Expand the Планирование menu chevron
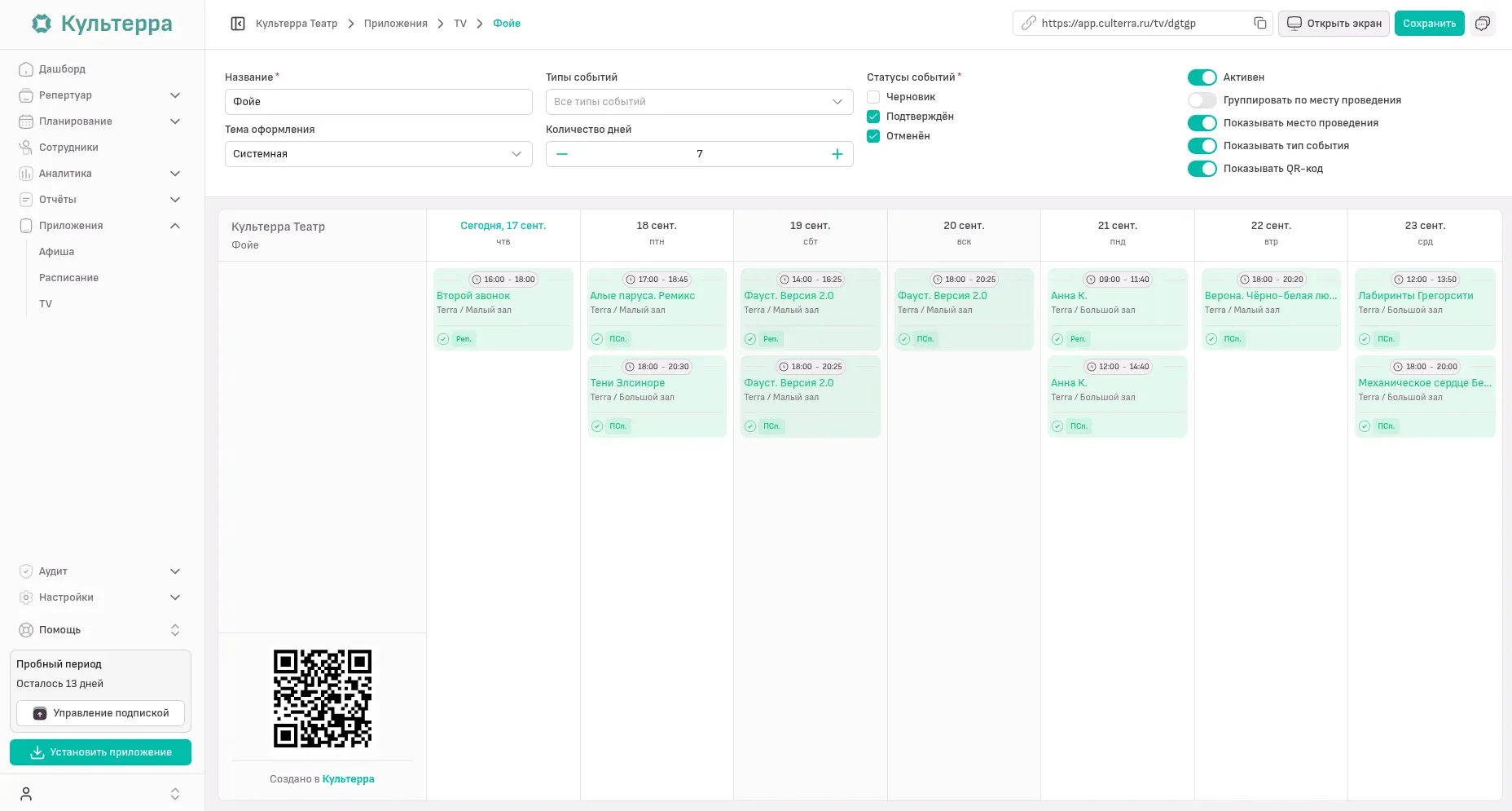This screenshot has height=811, width=1512. [x=175, y=121]
